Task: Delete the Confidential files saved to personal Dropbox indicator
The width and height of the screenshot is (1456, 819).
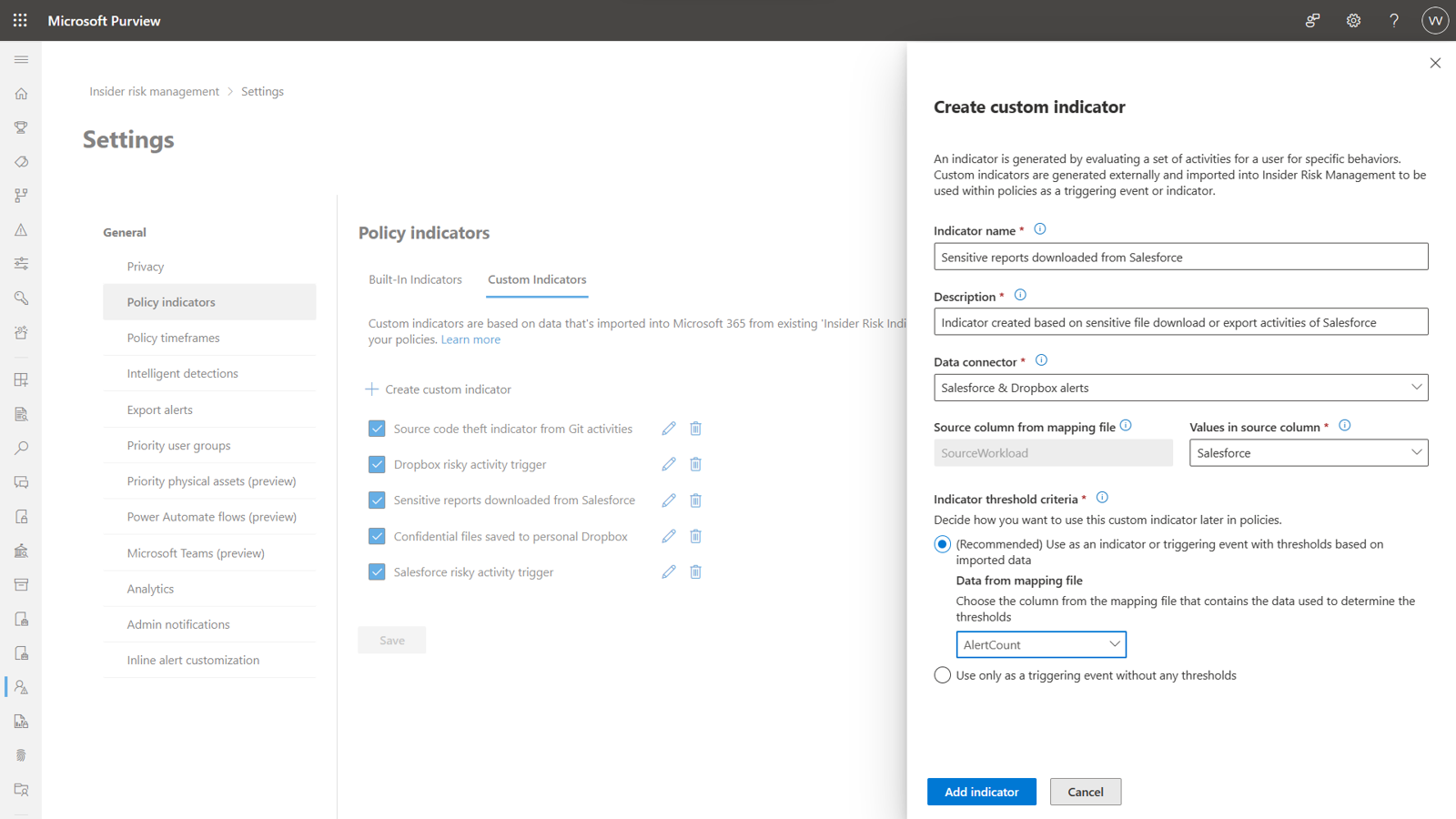Action: click(695, 536)
